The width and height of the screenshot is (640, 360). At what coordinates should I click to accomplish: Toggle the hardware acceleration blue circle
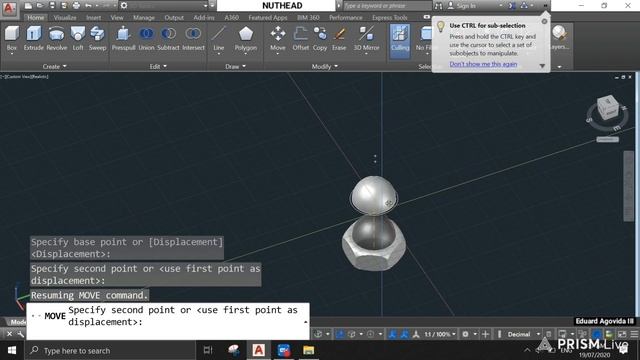597,334
